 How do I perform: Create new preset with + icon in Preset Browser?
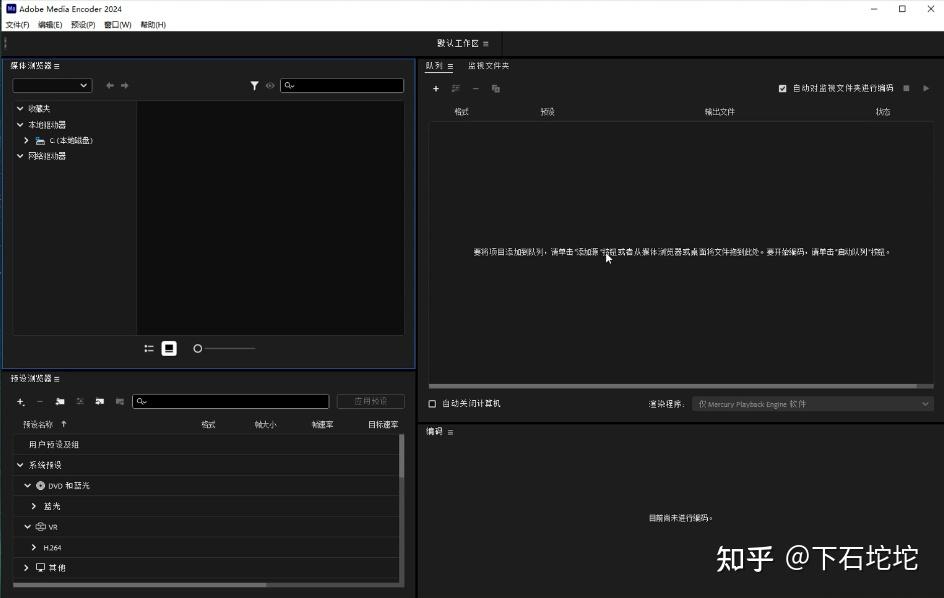(19, 401)
